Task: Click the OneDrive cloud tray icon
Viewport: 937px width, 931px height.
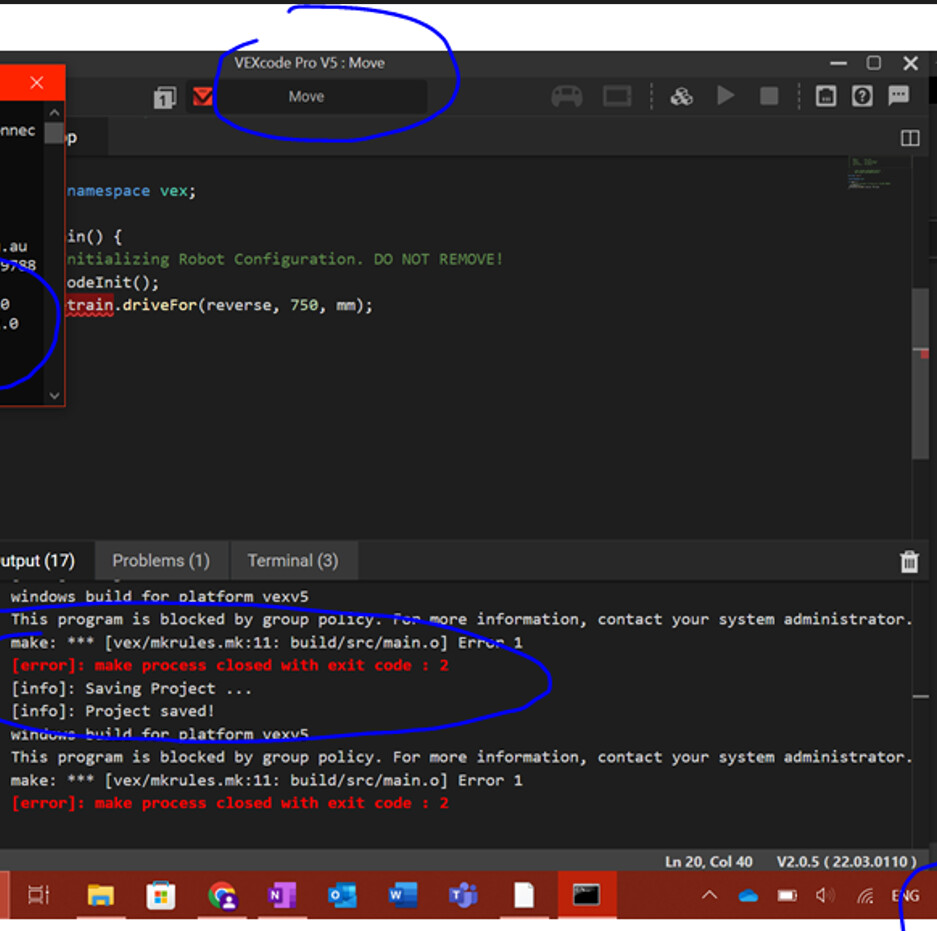Action: [748, 896]
